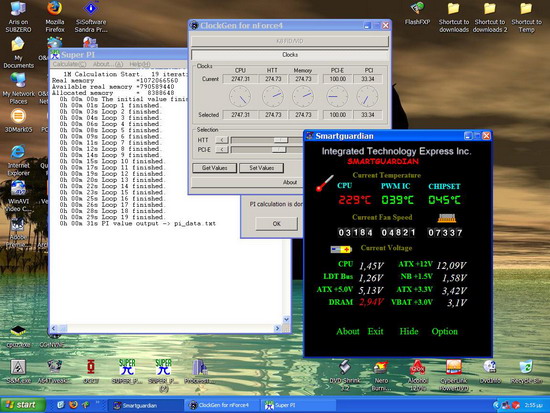Click About in Smartguardian
The height and width of the screenshot is (413, 550).
[348, 331]
